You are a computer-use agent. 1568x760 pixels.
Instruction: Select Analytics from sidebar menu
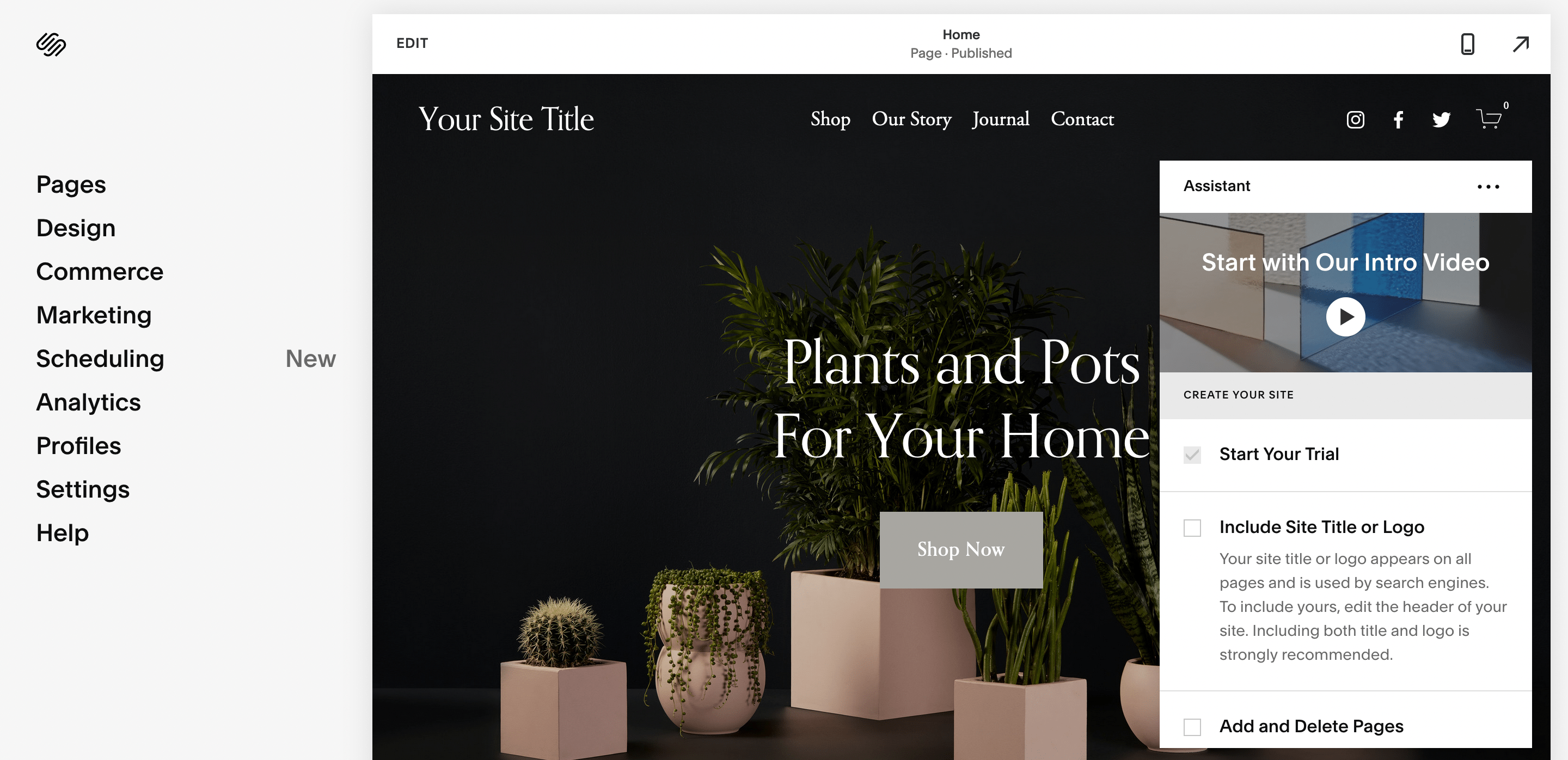(88, 401)
